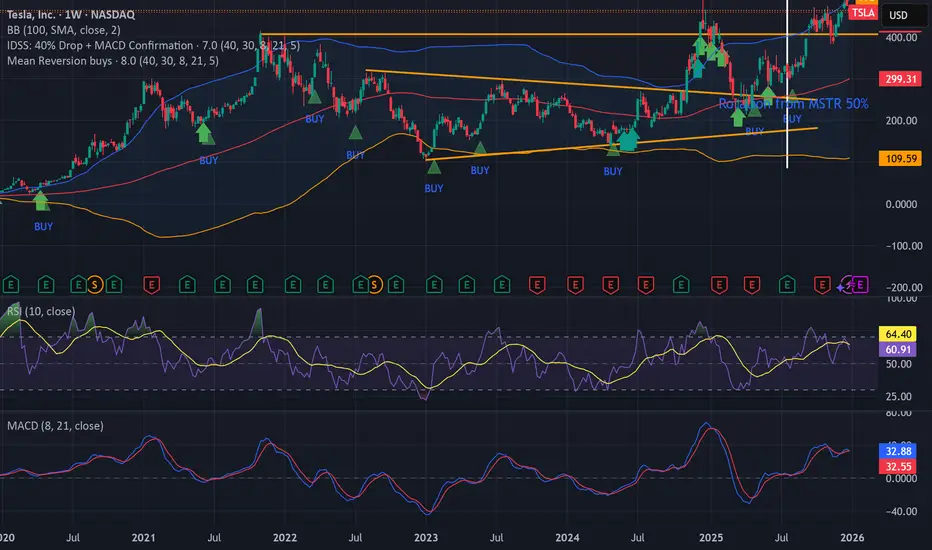Click the second orange S split marker near 2022
The image size is (932, 550).
click(x=374, y=285)
